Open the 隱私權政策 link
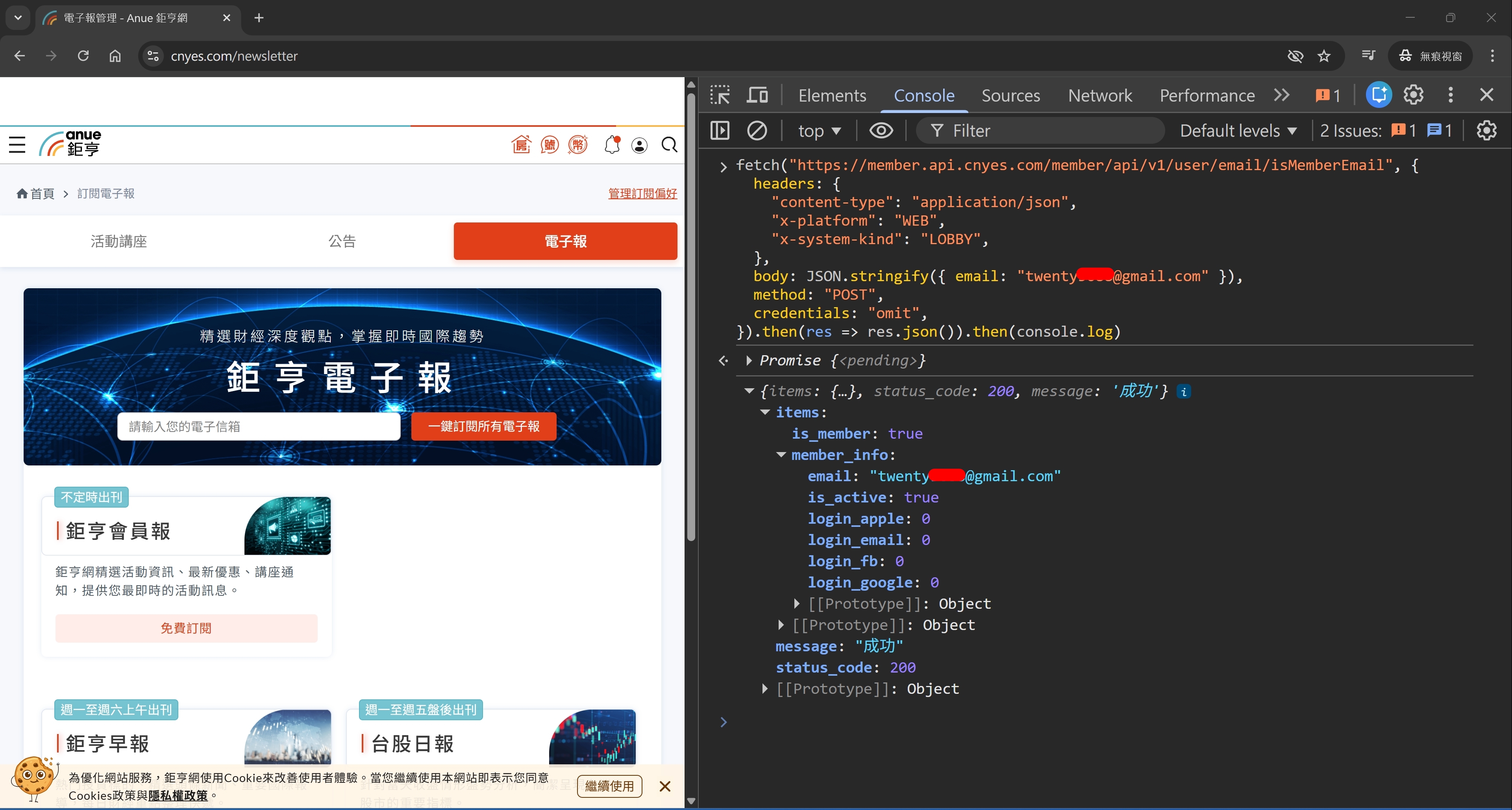Screen dimensions: 1512x810 (178, 795)
